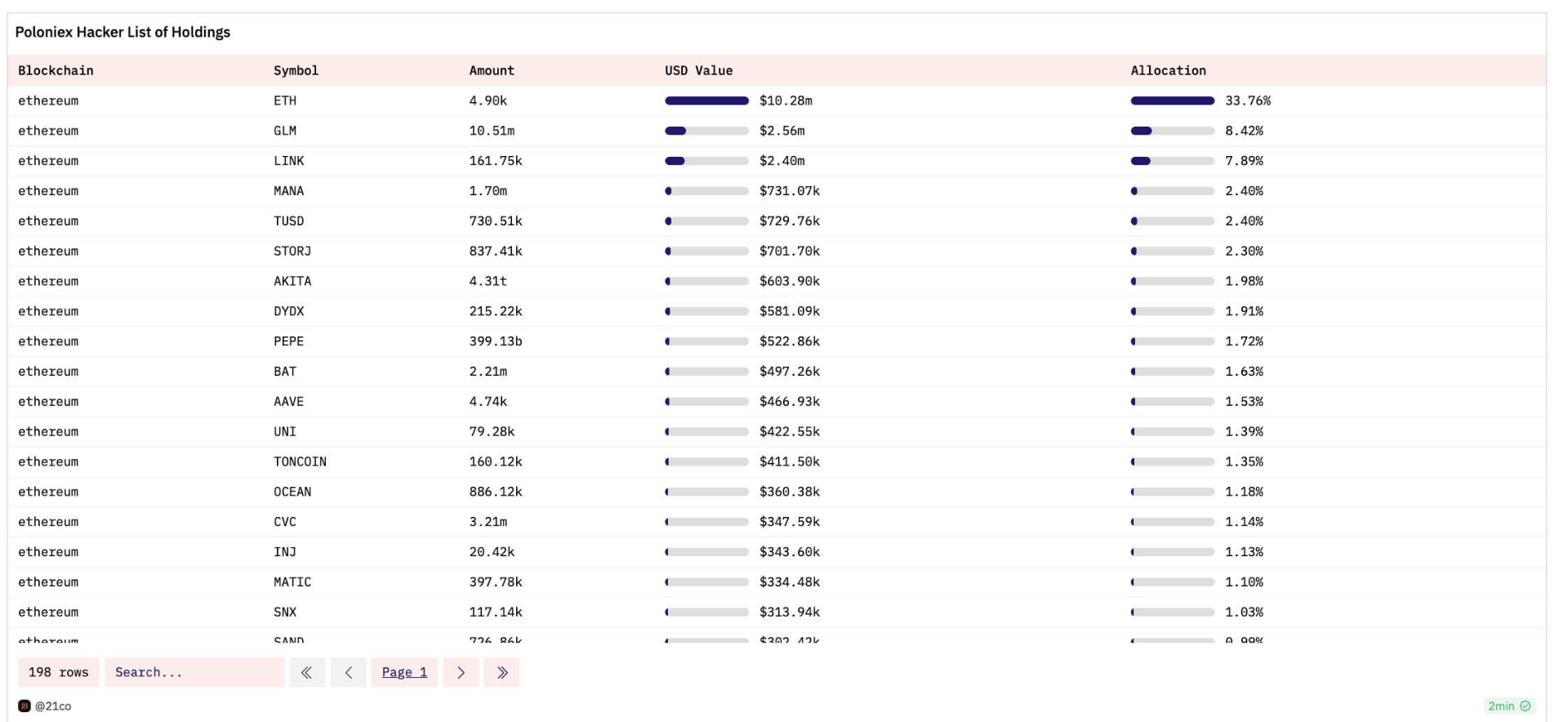Click the $313.94k USD value
The image size is (1568, 722).
point(789,612)
